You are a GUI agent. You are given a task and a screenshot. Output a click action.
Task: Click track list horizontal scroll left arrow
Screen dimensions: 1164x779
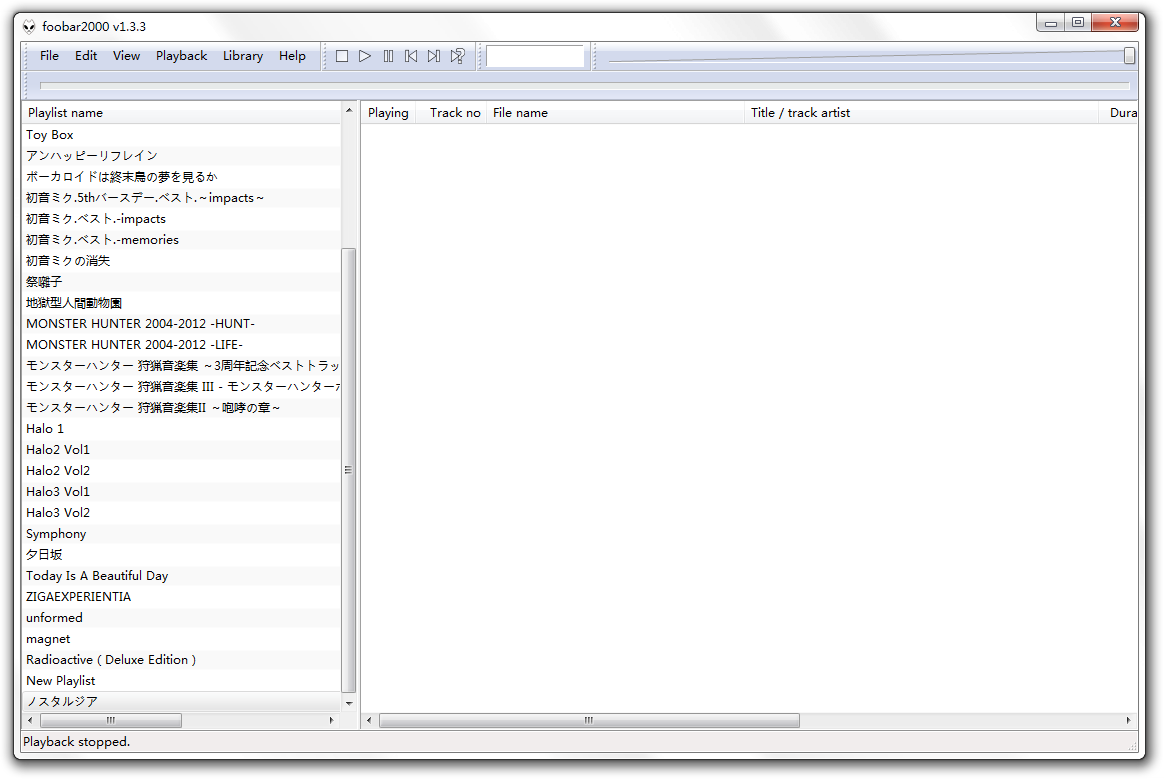click(369, 720)
